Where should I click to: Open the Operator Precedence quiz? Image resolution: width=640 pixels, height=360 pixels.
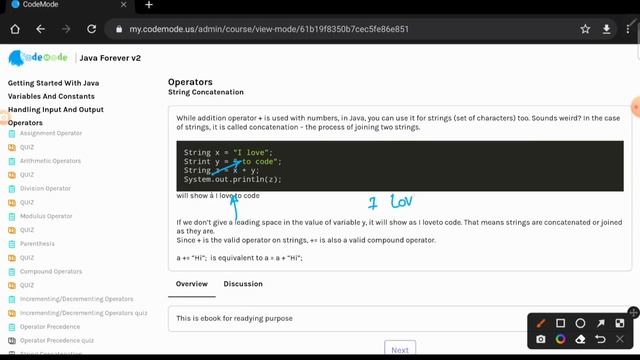[x=57, y=340]
